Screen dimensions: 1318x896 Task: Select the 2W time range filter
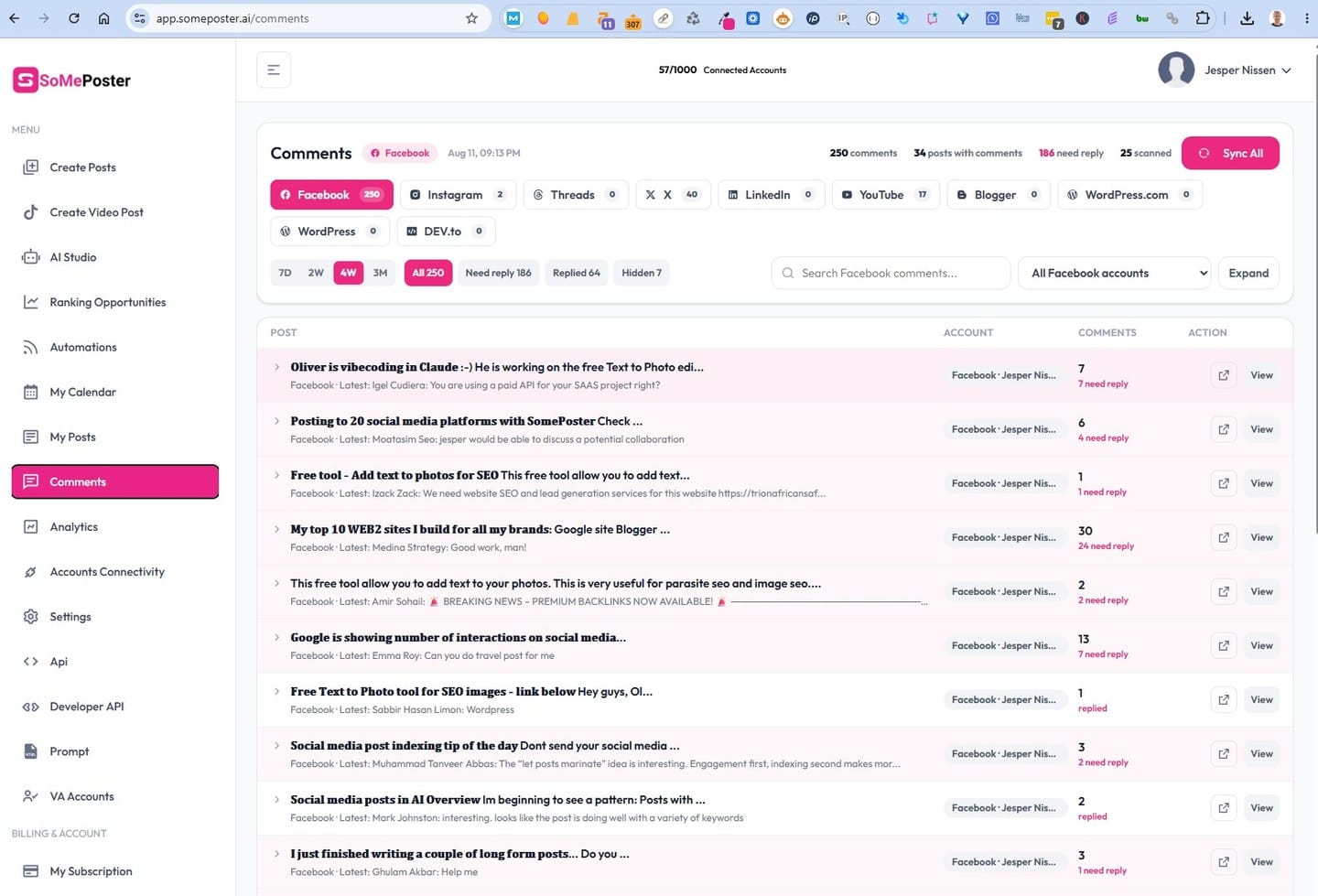(316, 273)
